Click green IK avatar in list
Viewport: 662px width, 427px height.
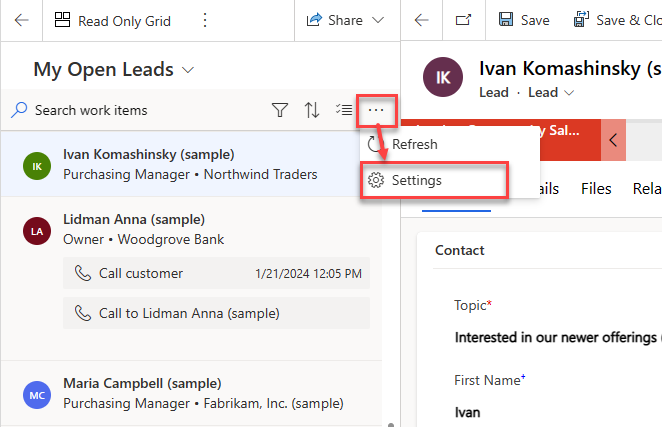click(x=37, y=166)
